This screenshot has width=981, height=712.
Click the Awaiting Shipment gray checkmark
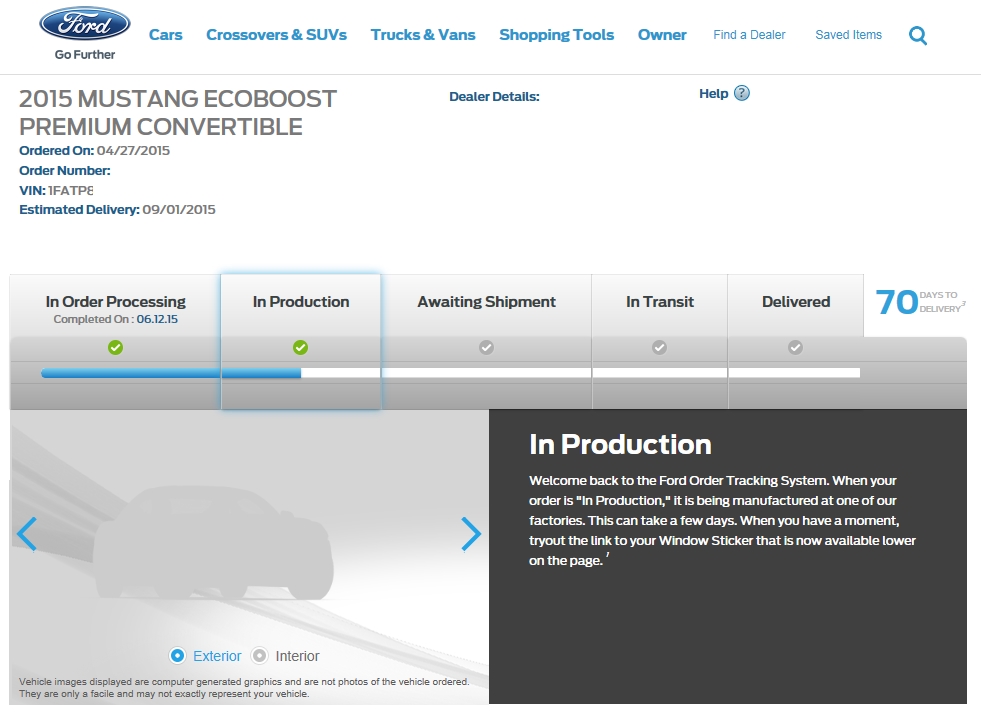[x=486, y=347]
